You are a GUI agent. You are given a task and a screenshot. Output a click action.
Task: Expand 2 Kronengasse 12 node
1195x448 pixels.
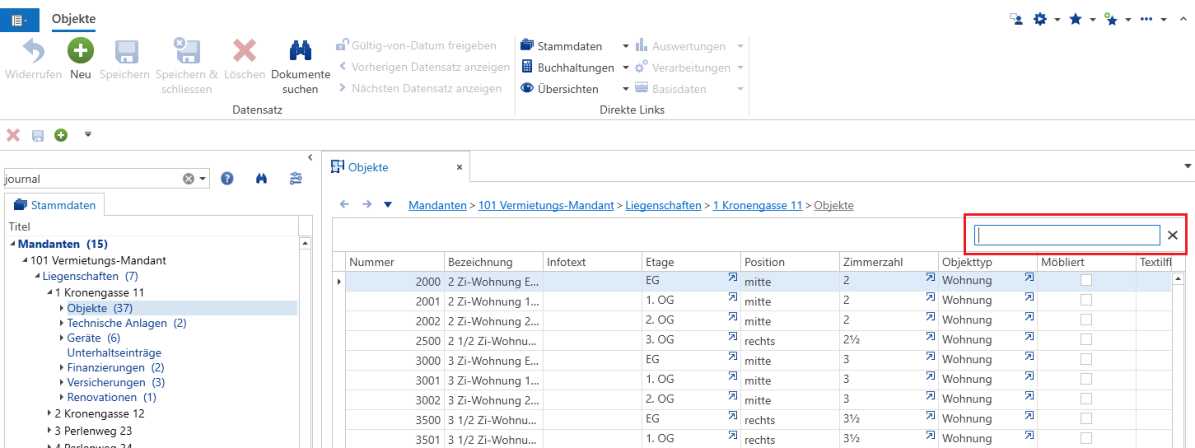[50, 414]
